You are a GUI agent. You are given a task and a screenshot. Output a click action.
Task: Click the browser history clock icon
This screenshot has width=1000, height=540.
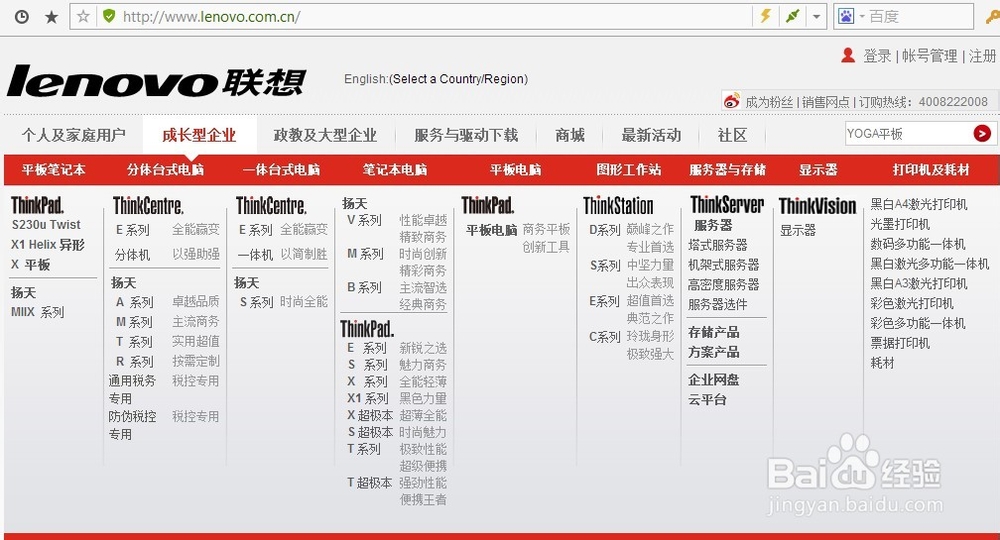[22, 17]
